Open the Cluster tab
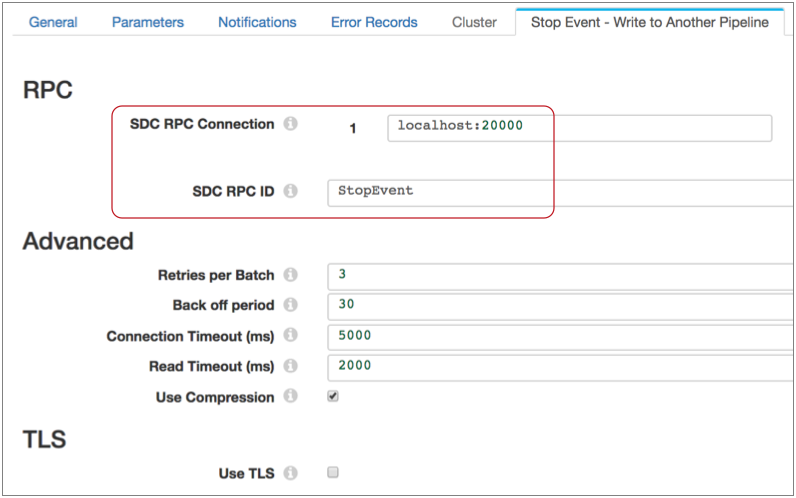796x498 pixels. tap(474, 22)
